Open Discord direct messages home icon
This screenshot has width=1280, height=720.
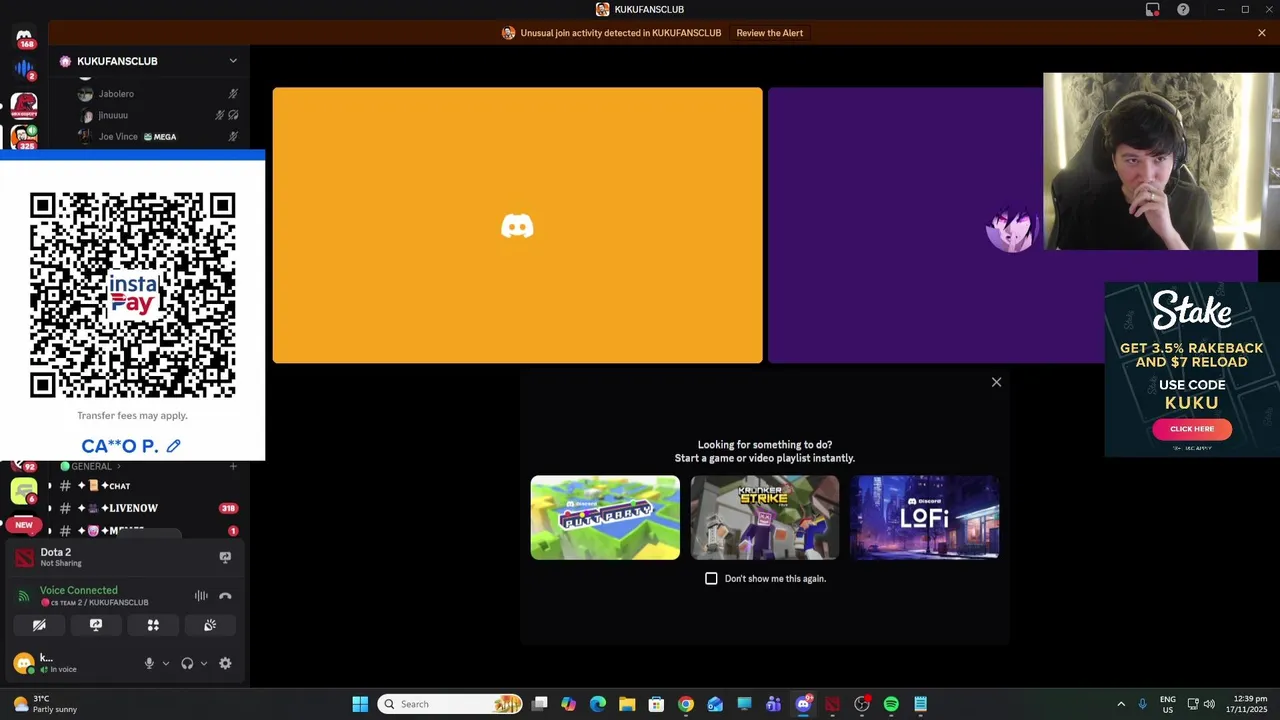(24, 35)
